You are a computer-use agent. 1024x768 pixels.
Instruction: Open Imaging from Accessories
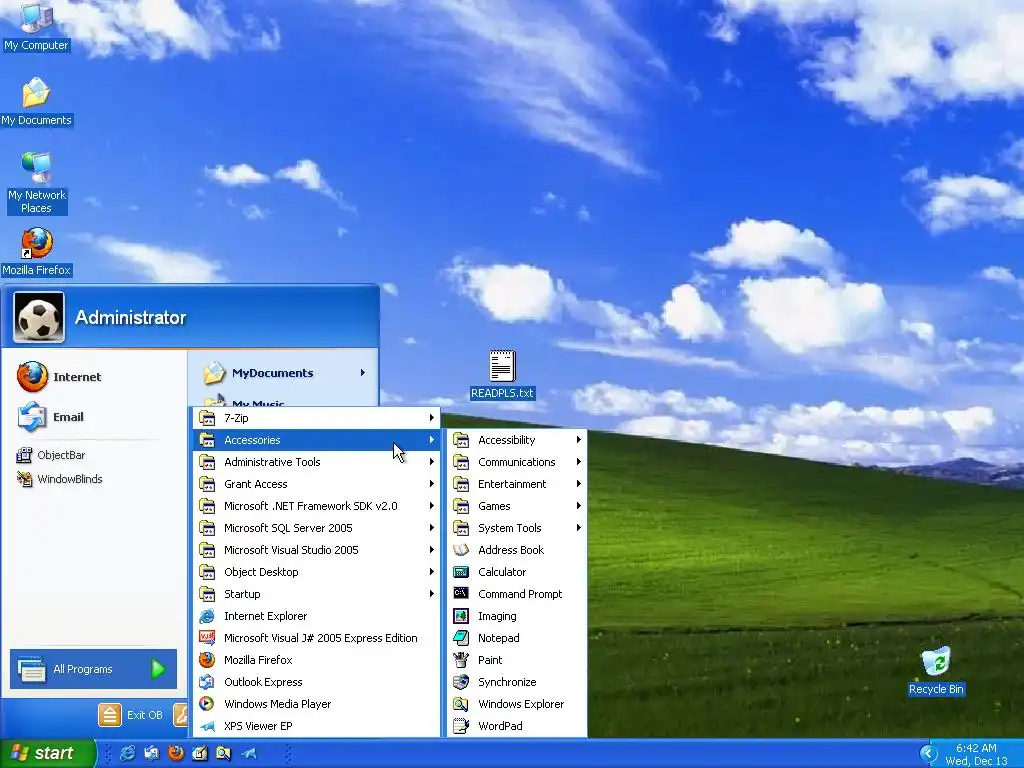tap(517, 616)
